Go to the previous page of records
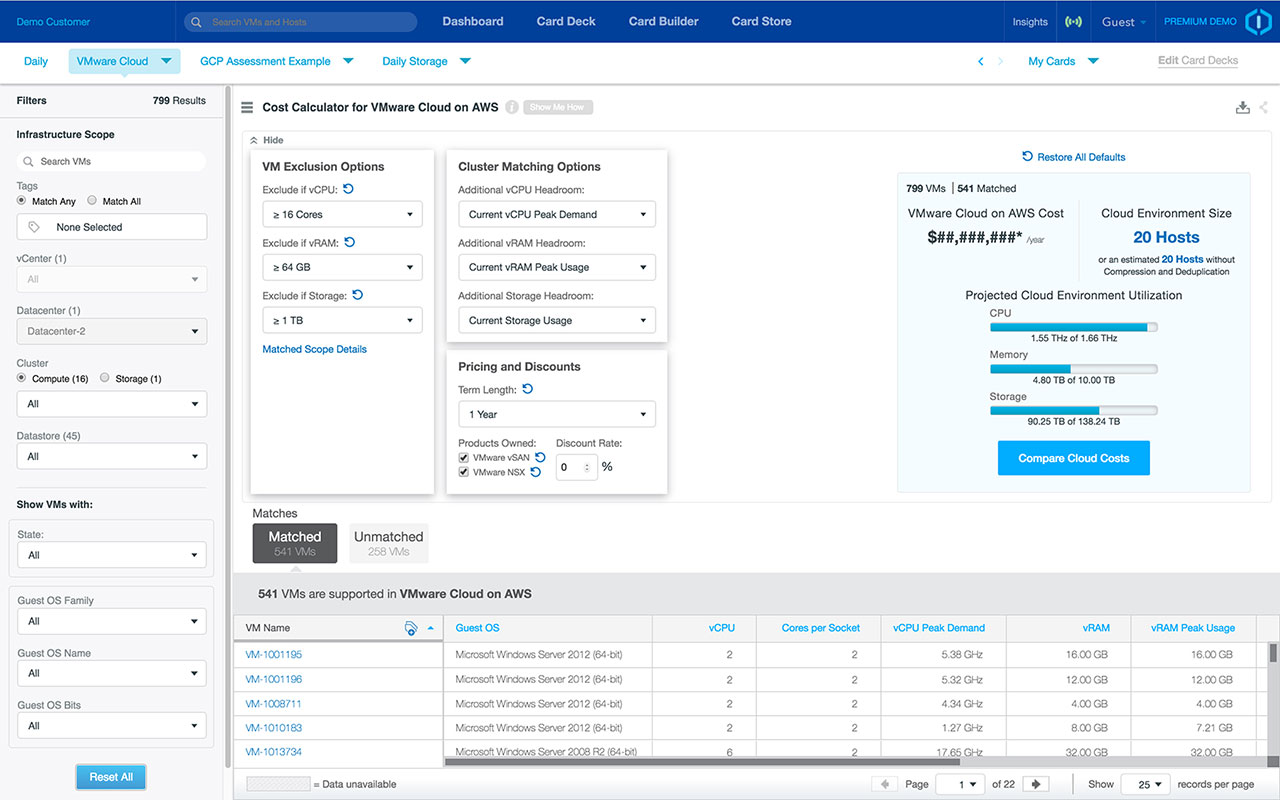Image resolution: width=1280 pixels, height=800 pixels. [883, 784]
